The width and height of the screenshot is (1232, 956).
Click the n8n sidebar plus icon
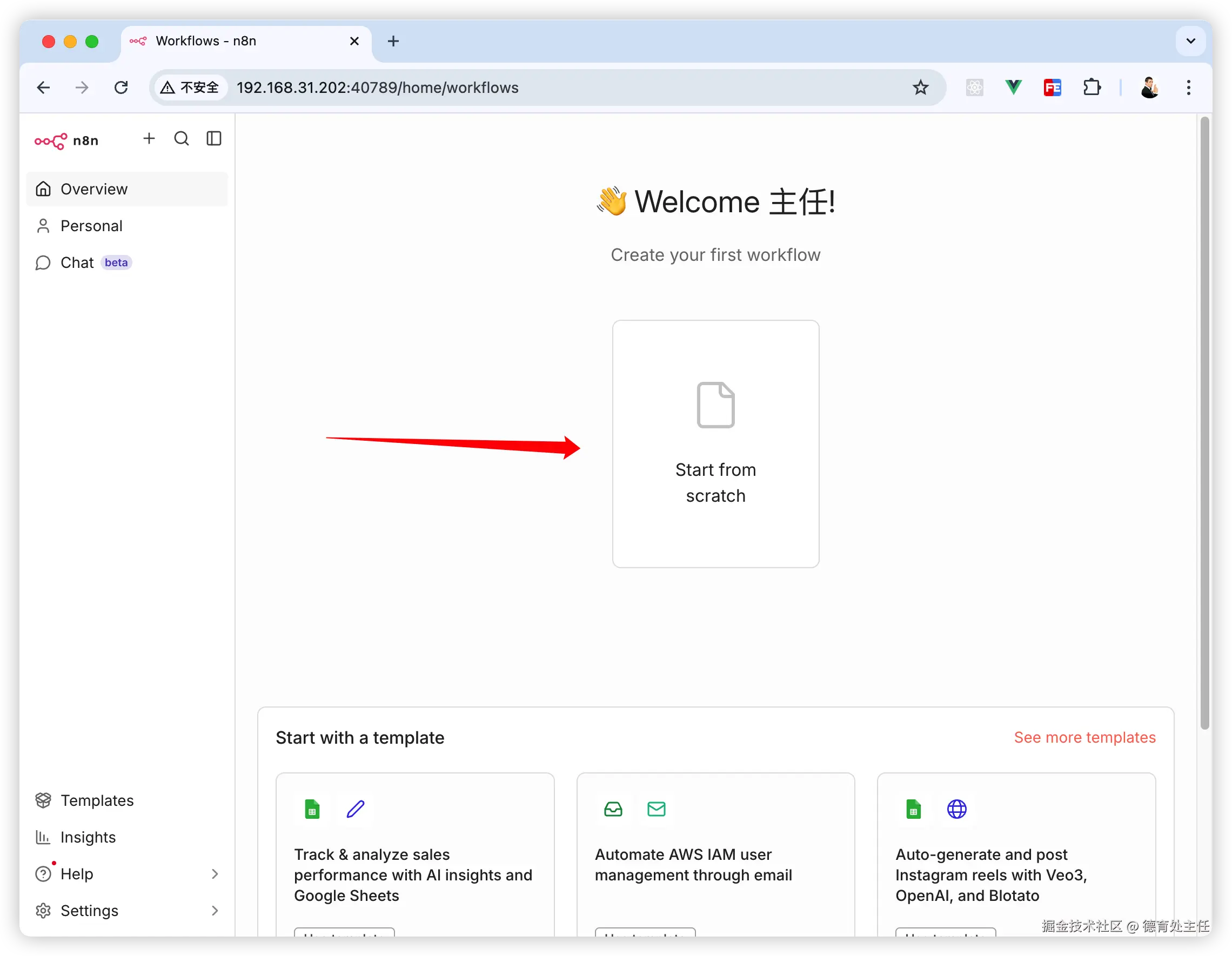tap(149, 139)
